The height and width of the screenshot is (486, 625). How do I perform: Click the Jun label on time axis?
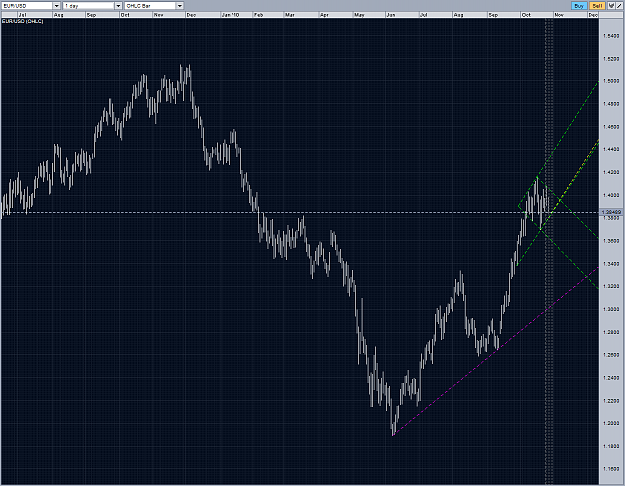point(391,15)
